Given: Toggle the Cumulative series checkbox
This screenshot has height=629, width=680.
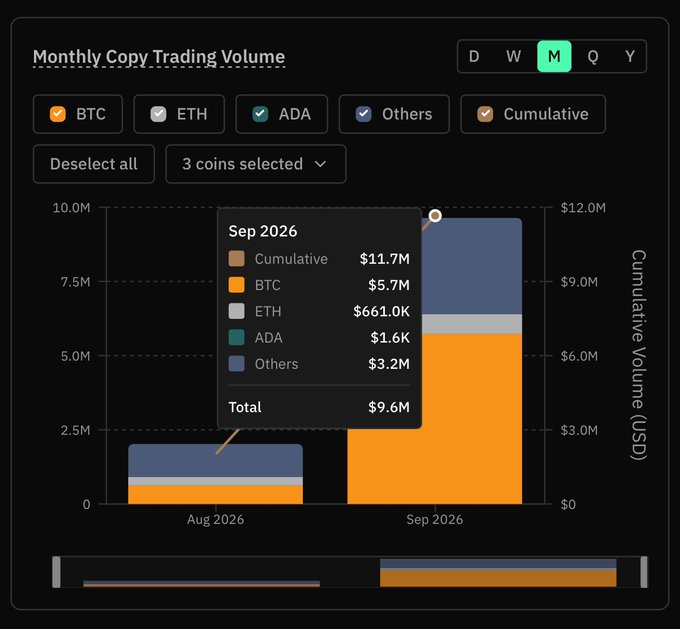Looking at the screenshot, I should pyautogui.click(x=485, y=114).
